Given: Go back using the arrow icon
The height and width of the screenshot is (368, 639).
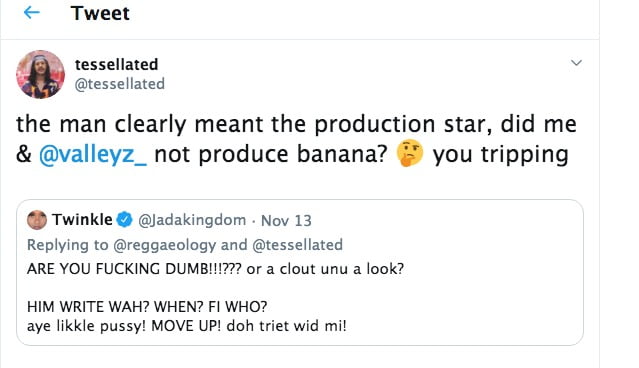Looking at the screenshot, I should click(x=31, y=13).
